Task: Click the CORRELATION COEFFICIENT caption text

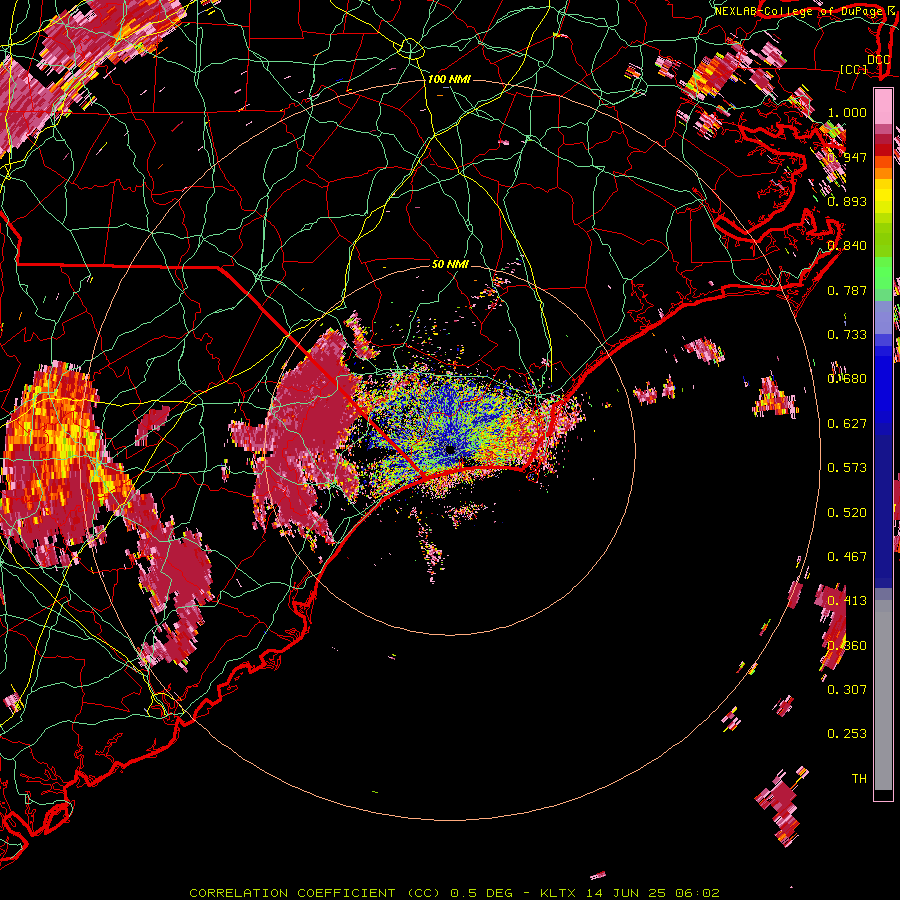Action: coord(292,893)
